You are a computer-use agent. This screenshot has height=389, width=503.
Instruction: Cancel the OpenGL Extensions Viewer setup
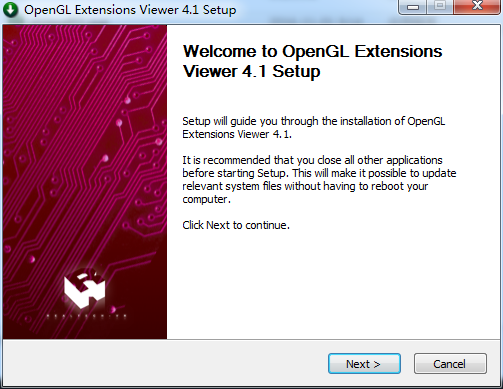(x=450, y=364)
